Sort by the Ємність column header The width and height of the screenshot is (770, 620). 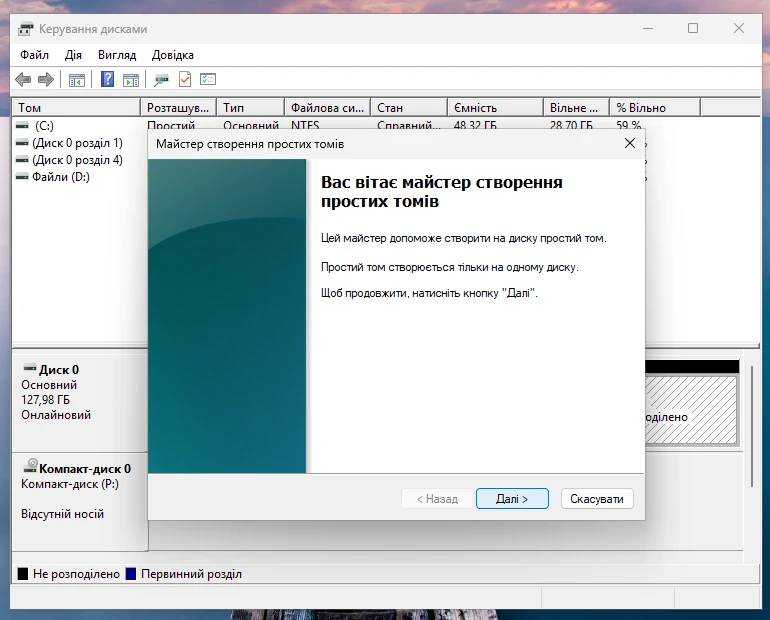pyautogui.click(x=495, y=108)
